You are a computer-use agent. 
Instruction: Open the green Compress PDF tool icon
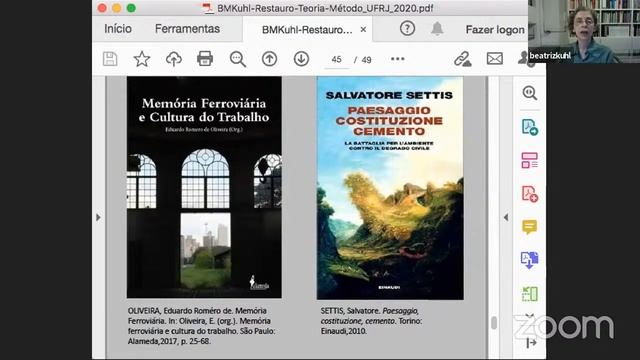click(x=529, y=294)
